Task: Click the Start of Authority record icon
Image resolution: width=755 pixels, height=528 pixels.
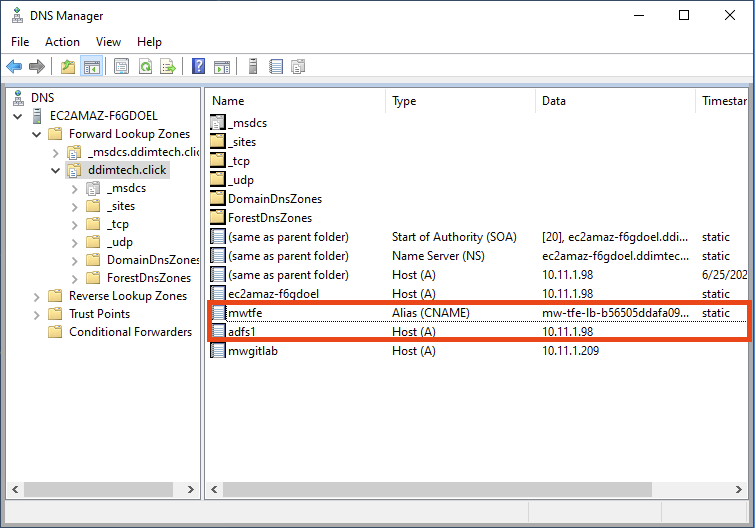Action: pos(218,237)
